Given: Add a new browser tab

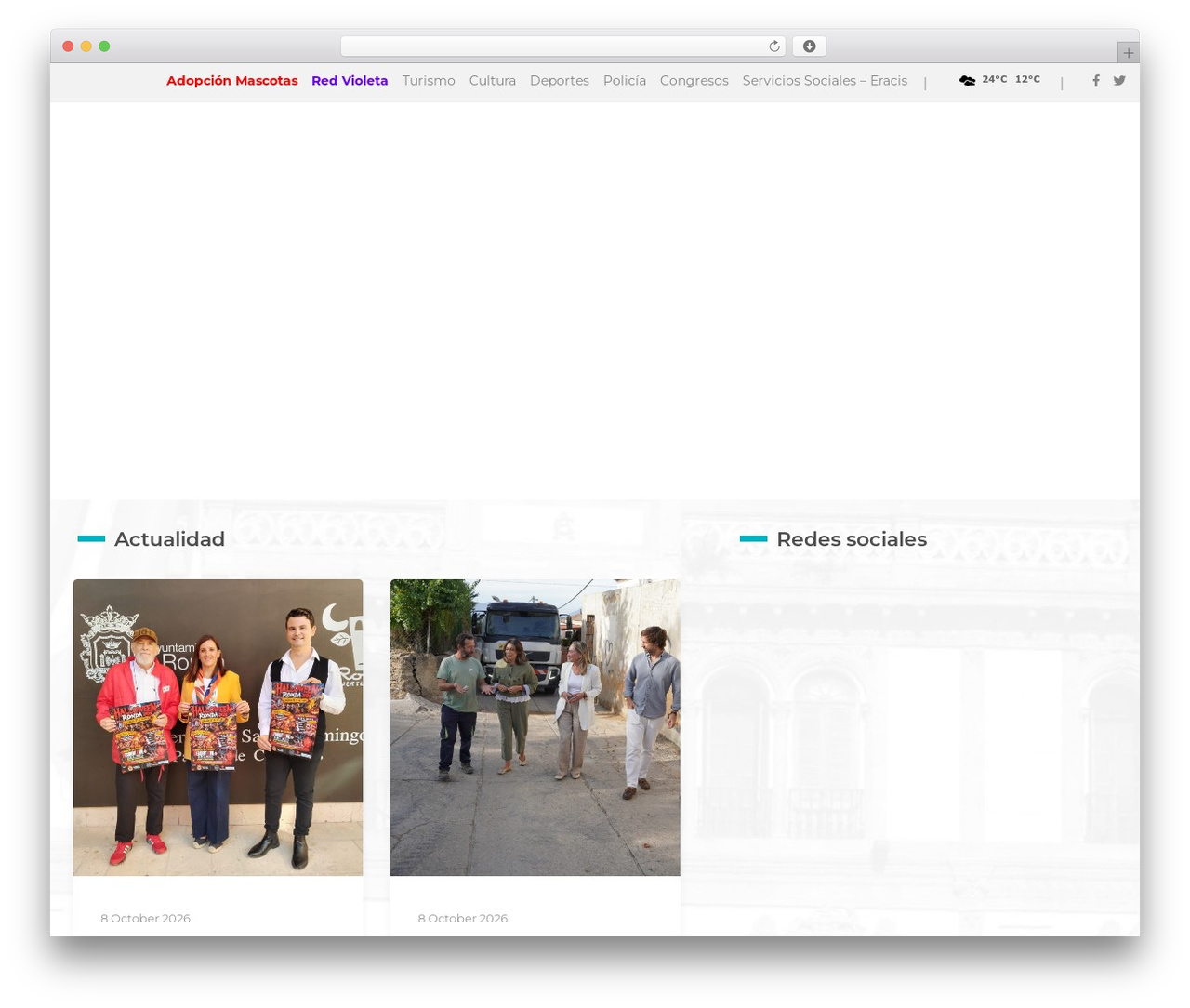Looking at the screenshot, I should (1128, 53).
